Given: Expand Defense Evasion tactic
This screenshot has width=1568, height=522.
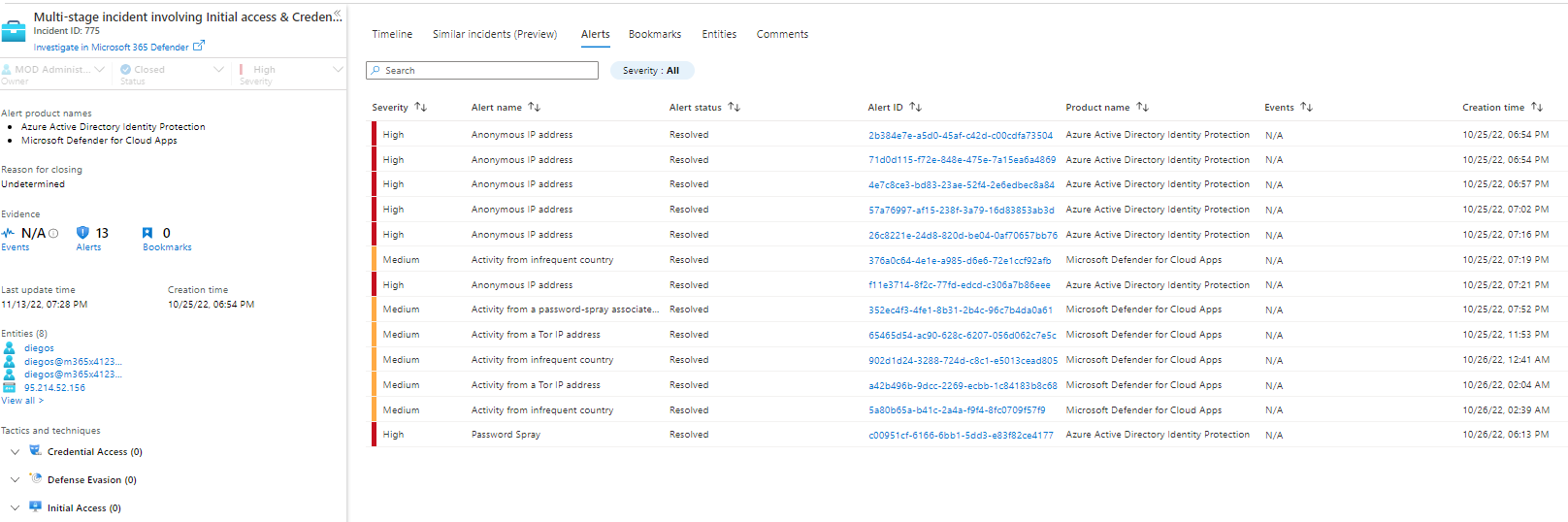Looking at the screenshot, I should [15, 479].
